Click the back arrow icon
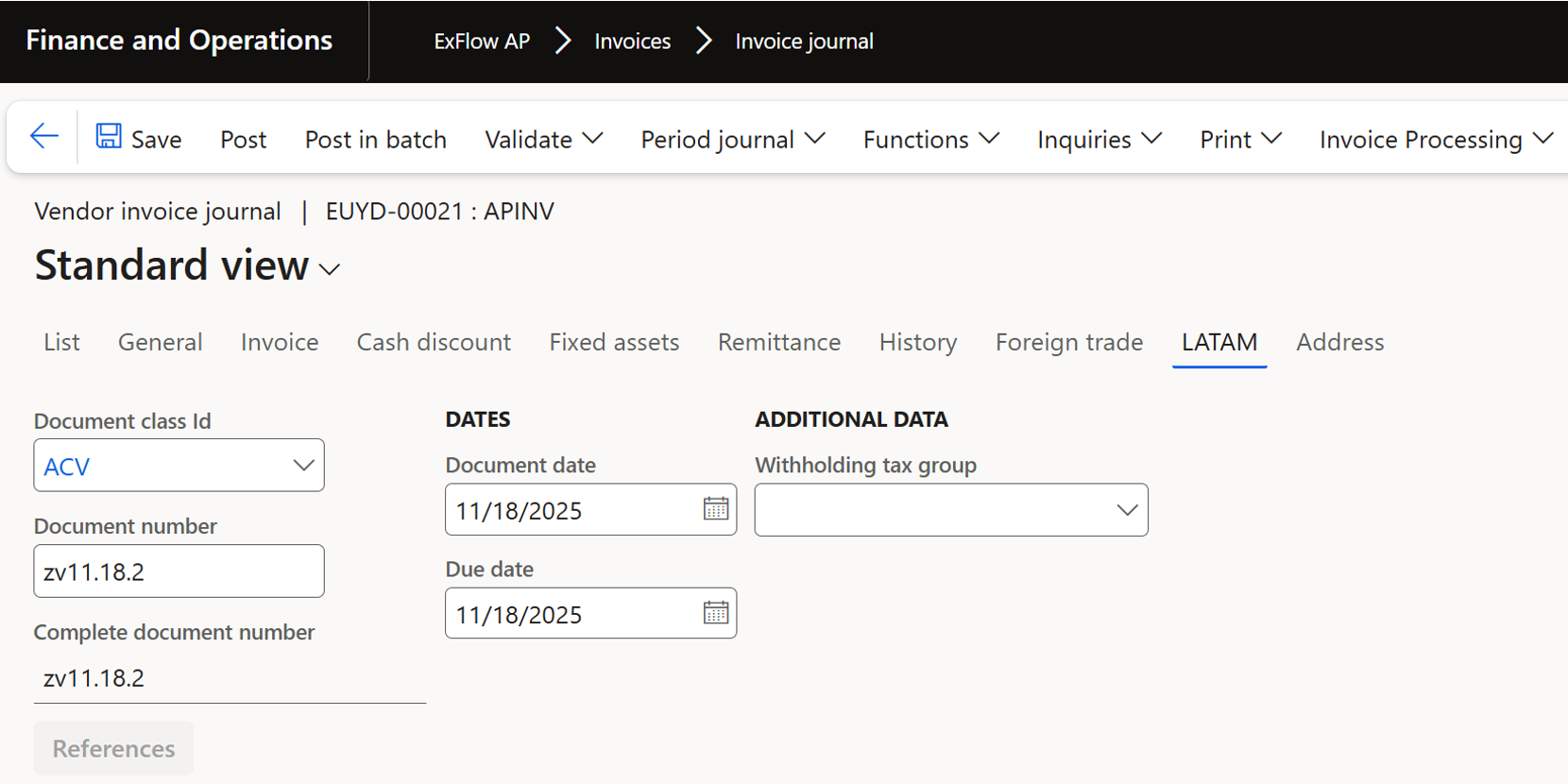This screenshot has height=784, width=1568. 44,137
